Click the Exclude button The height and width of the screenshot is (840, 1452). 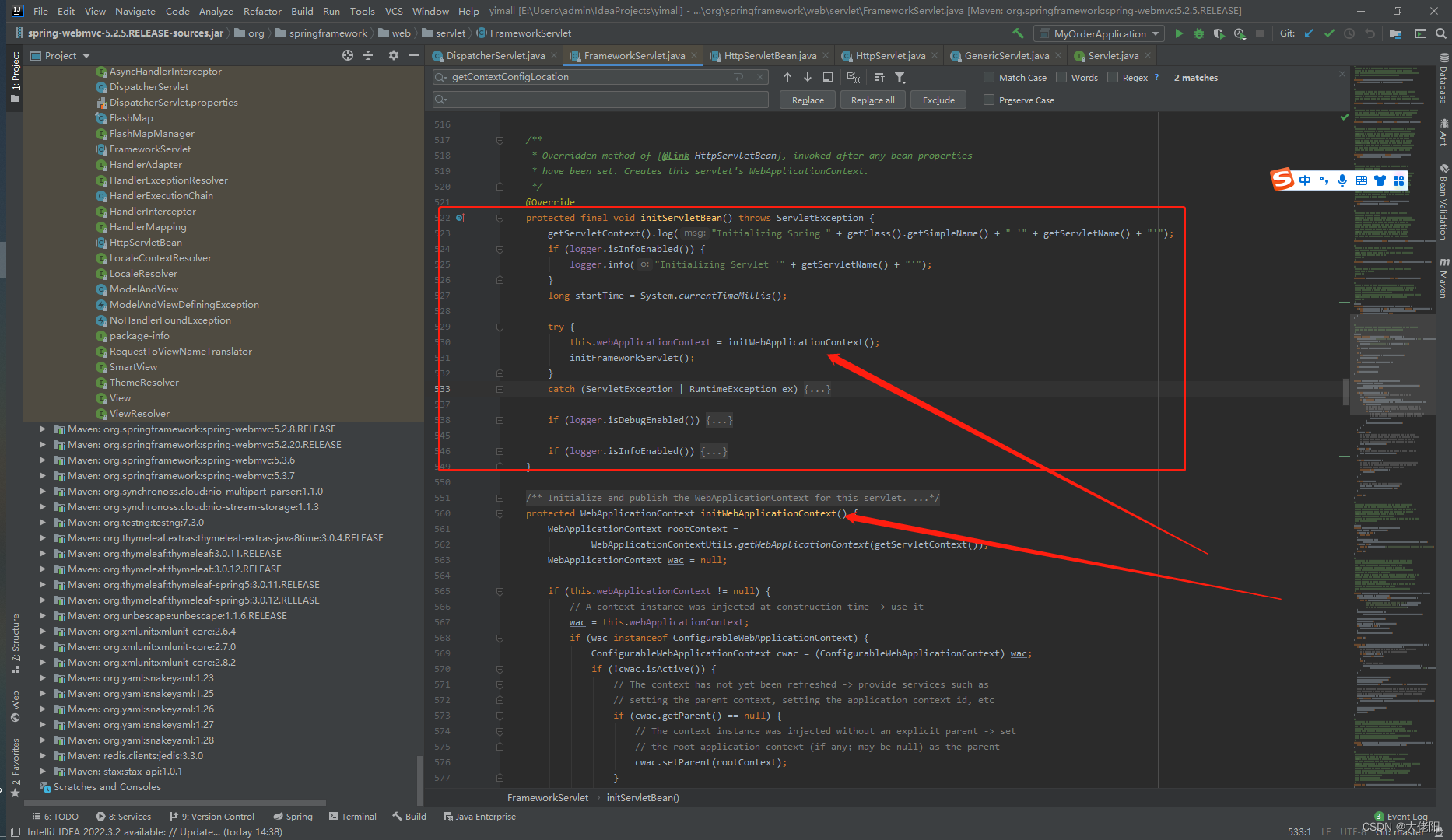click(x=938, y=100)
